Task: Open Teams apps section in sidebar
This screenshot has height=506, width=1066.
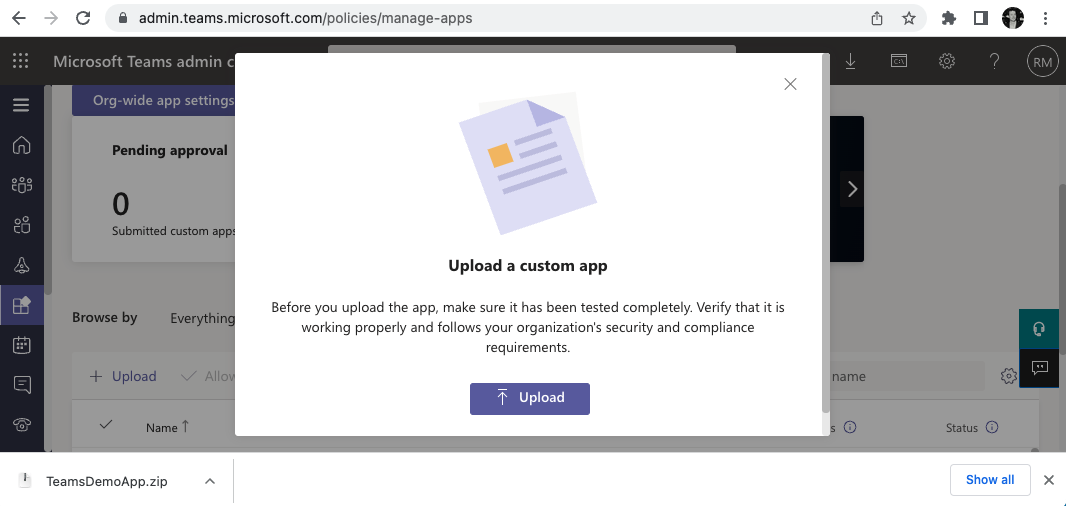Action: coord(22,305)
